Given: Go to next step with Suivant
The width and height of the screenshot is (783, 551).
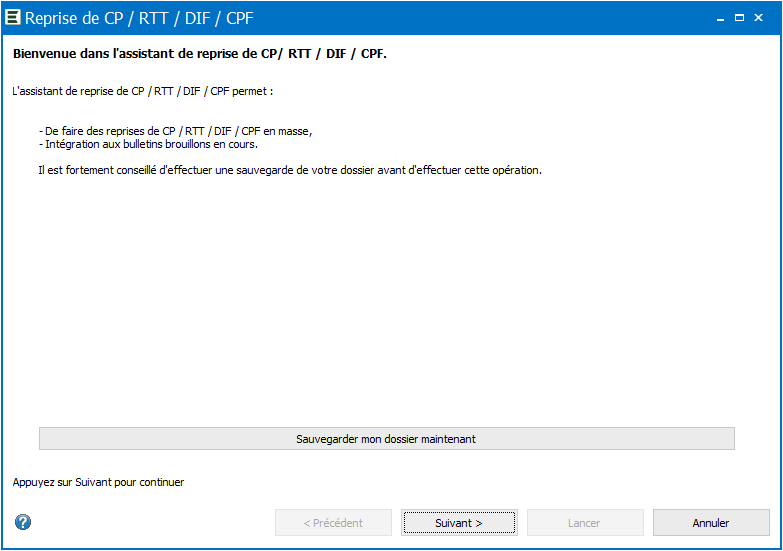Looking at the screenshot, I should point(459,523).
